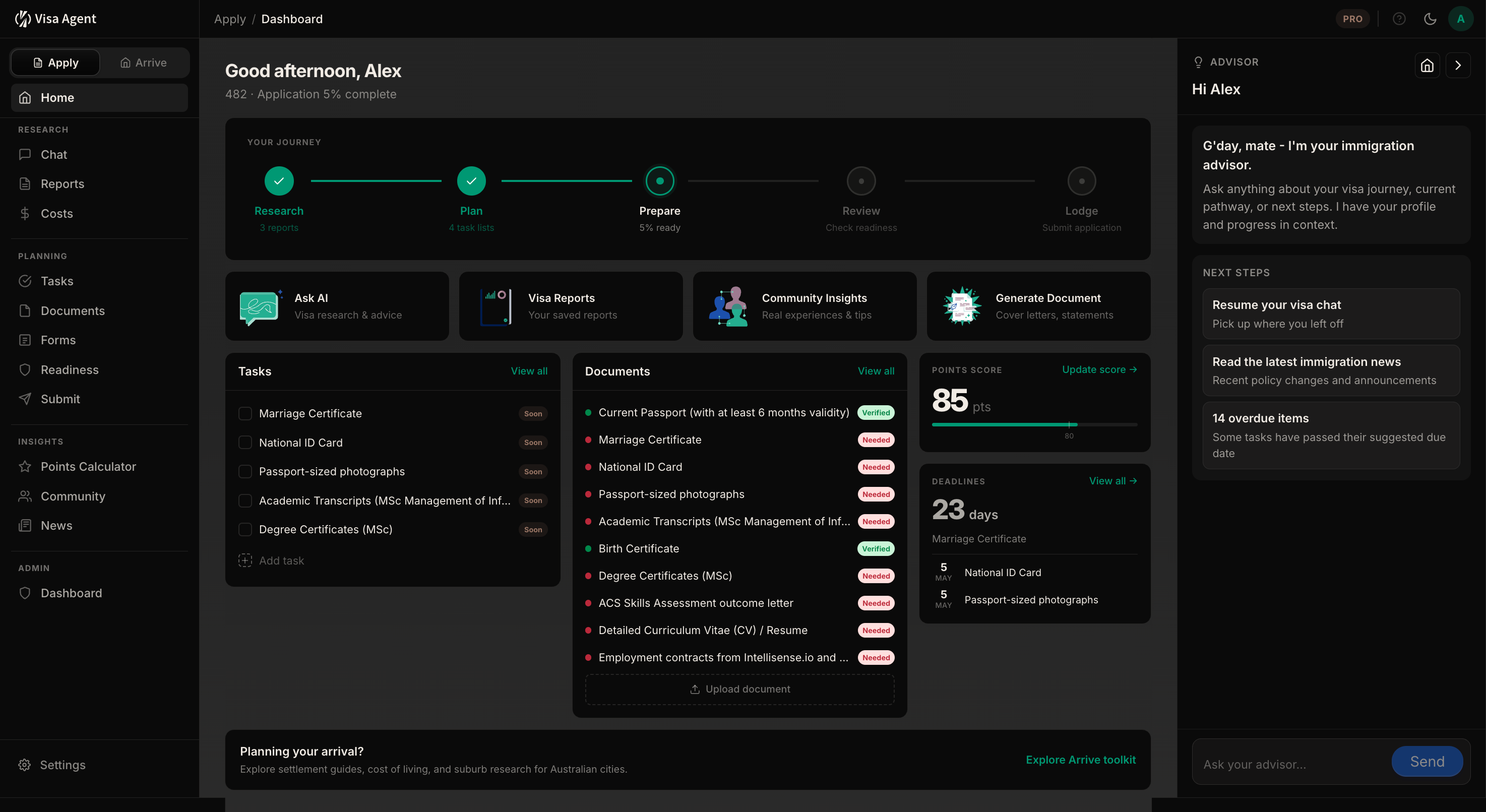Viewport: 1486px width, 812px height.
Task: Toggle dark mode with the moon icon
Action: tap(1430, 18)
